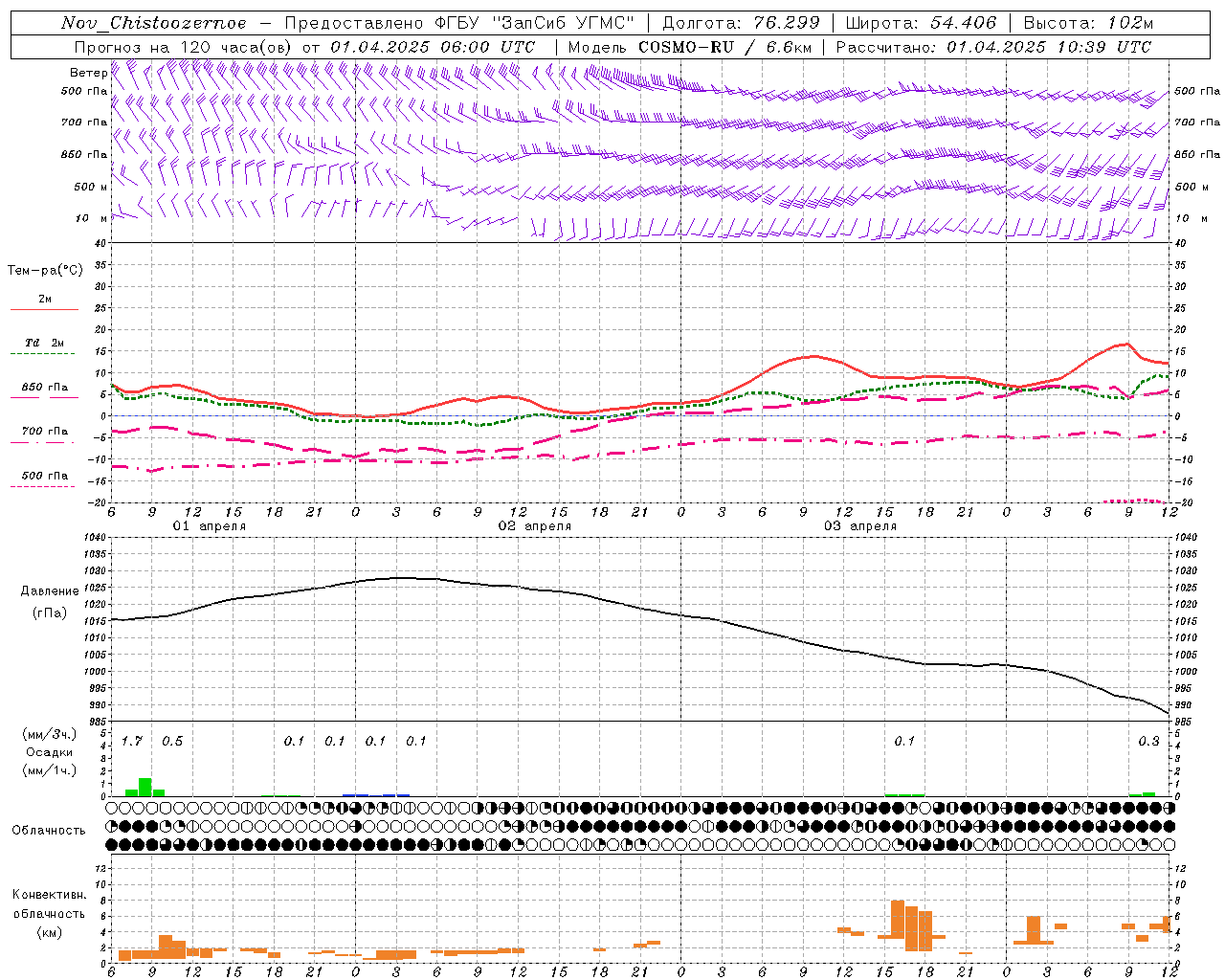Select forecast start text 01.04.2025 06:00 UTC
Screen dimensions: 1225x980
(x=433, y=47)
